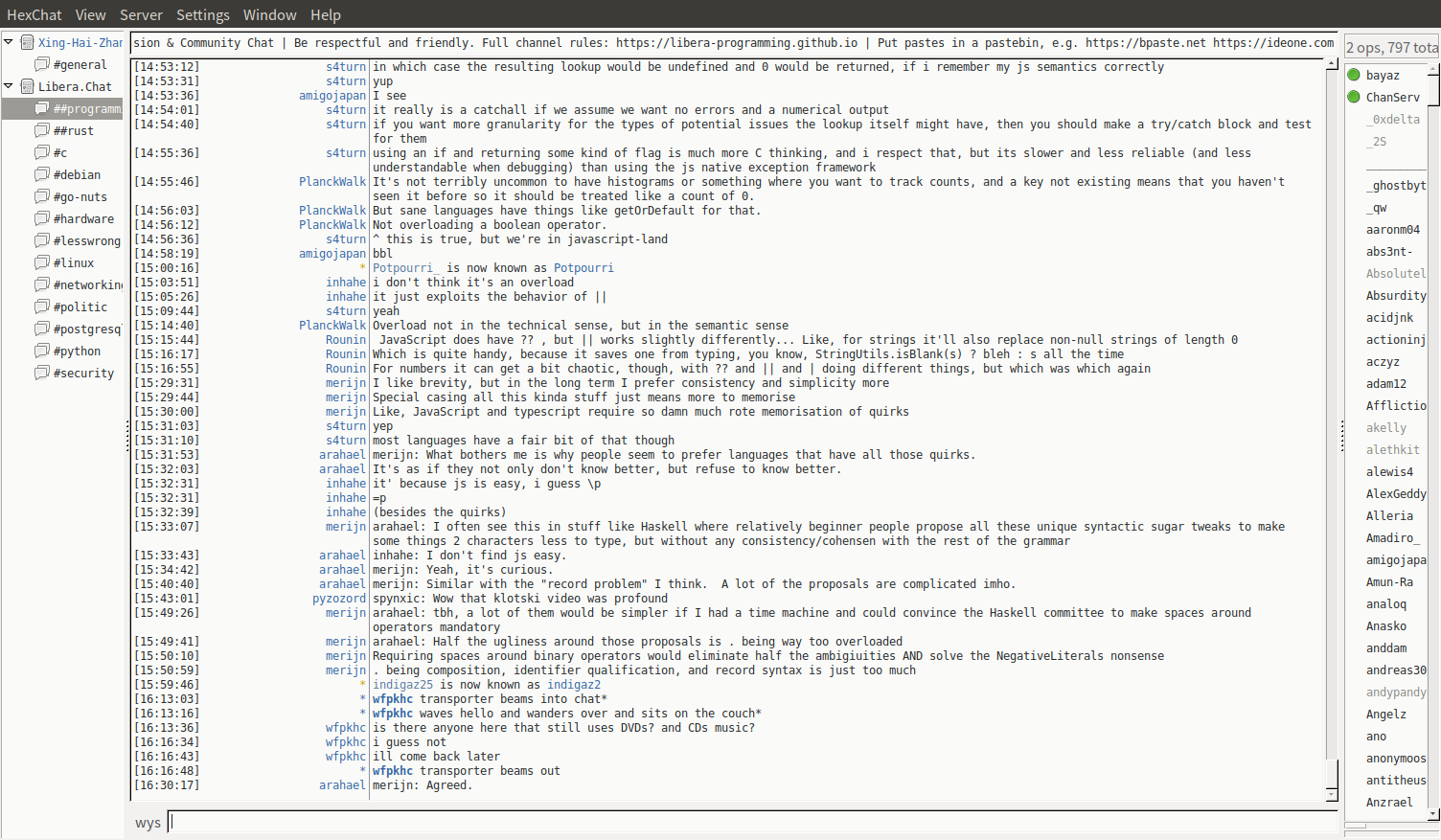
Task: Switch to the #debian channel
Action: tap(77, 174)
